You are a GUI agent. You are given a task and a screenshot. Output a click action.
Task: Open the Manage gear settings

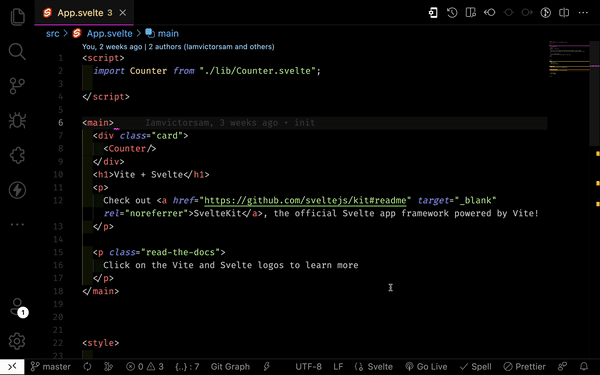tap(17, 341)
